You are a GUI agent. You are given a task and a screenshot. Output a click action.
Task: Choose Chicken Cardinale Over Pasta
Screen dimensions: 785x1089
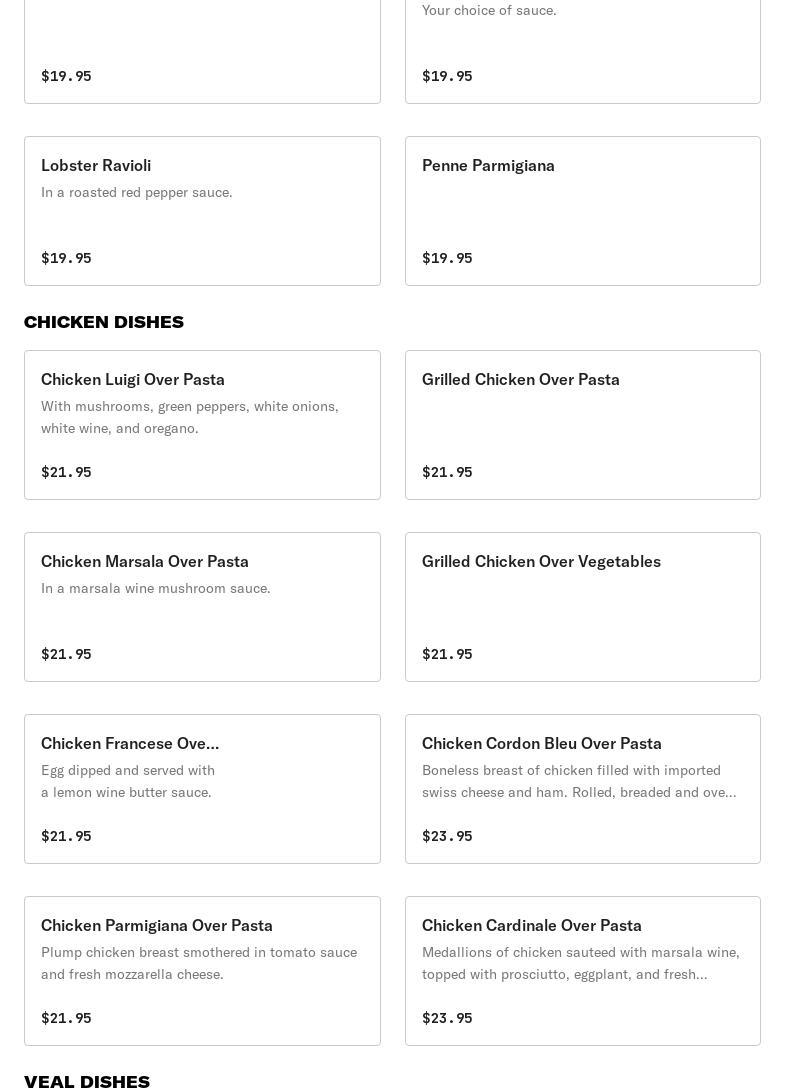(x=582, y=971)
